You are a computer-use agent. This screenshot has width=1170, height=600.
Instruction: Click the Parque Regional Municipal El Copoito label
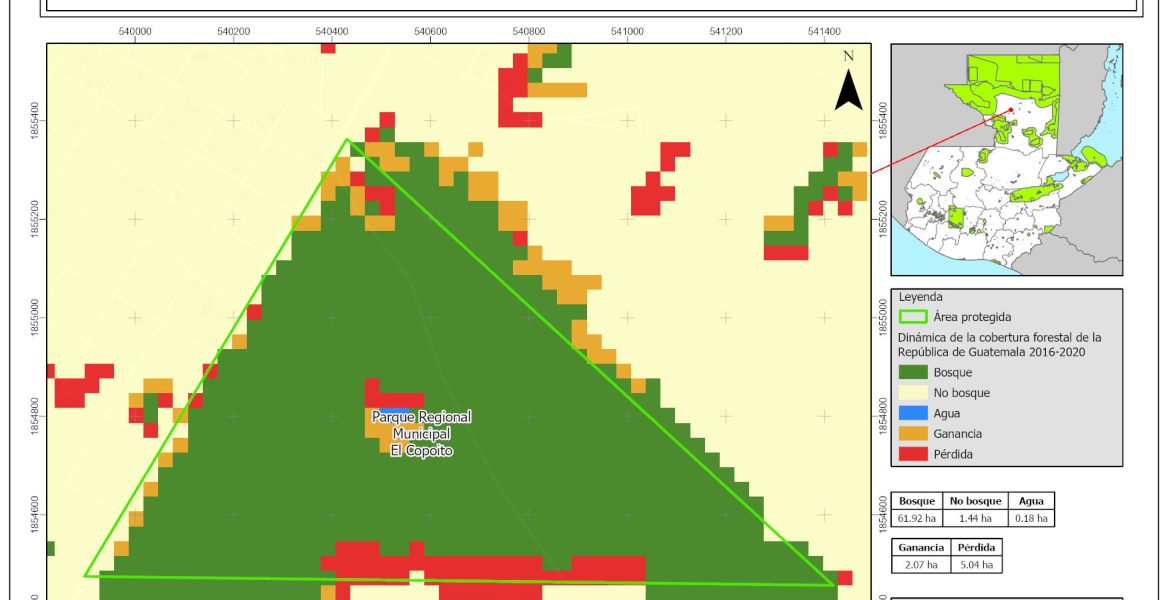pyautogui.click(x=421, y=433)
